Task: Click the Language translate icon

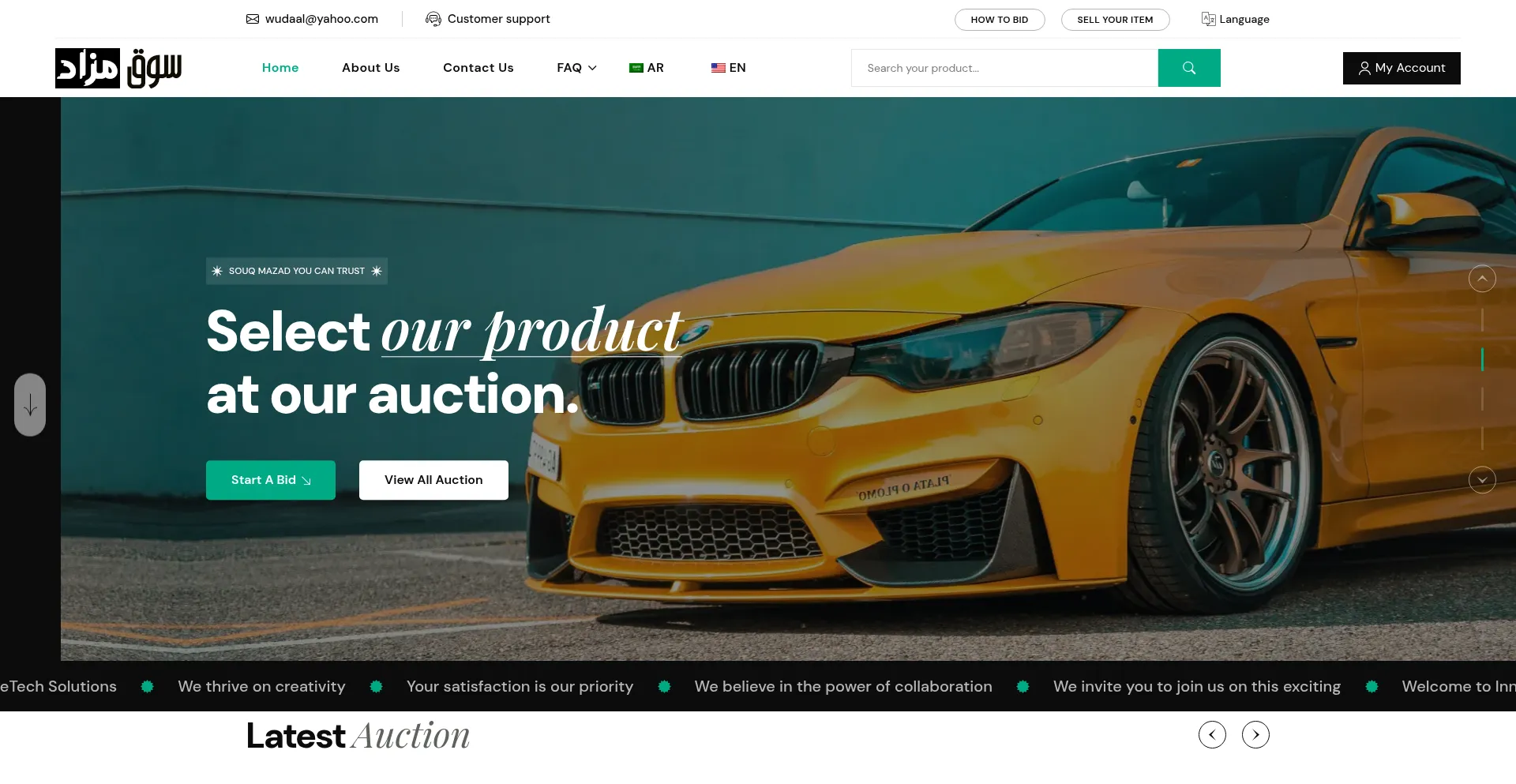Action: (1208, 19)
